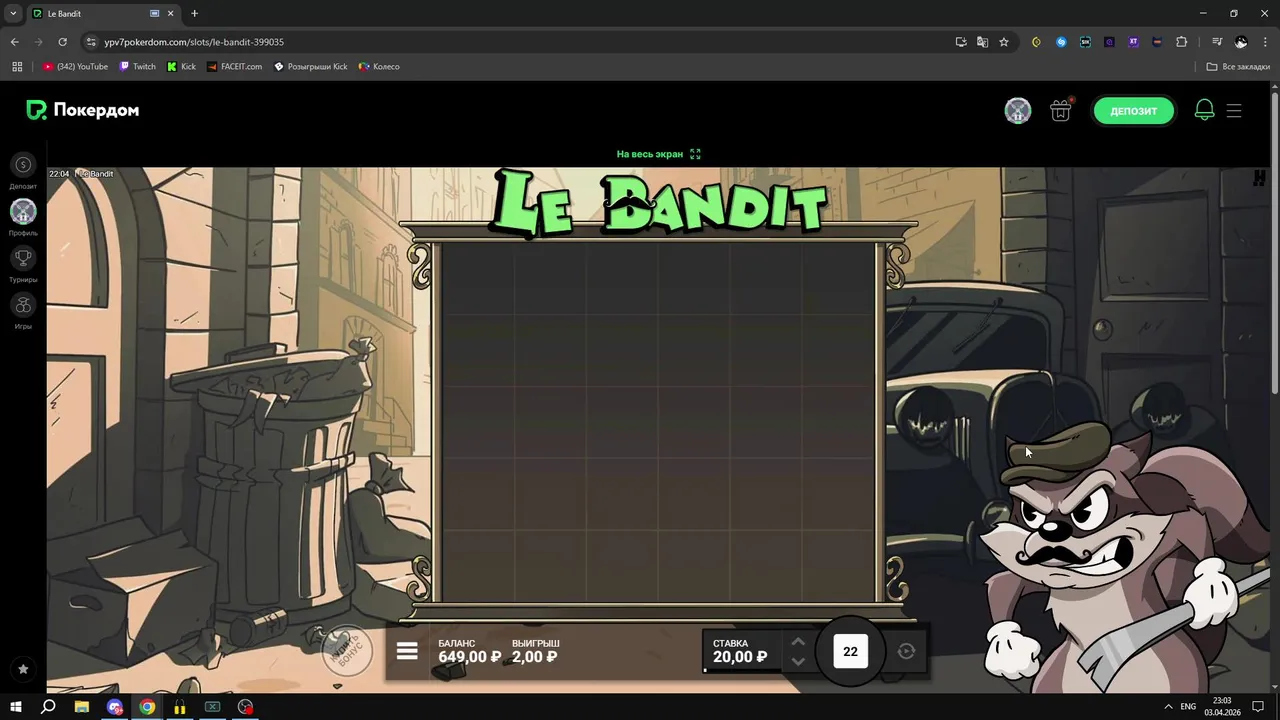Open the Twitch bookmark
This screenshot has width=1280, height=720.
pyautogui.click(x=138, y=67)
